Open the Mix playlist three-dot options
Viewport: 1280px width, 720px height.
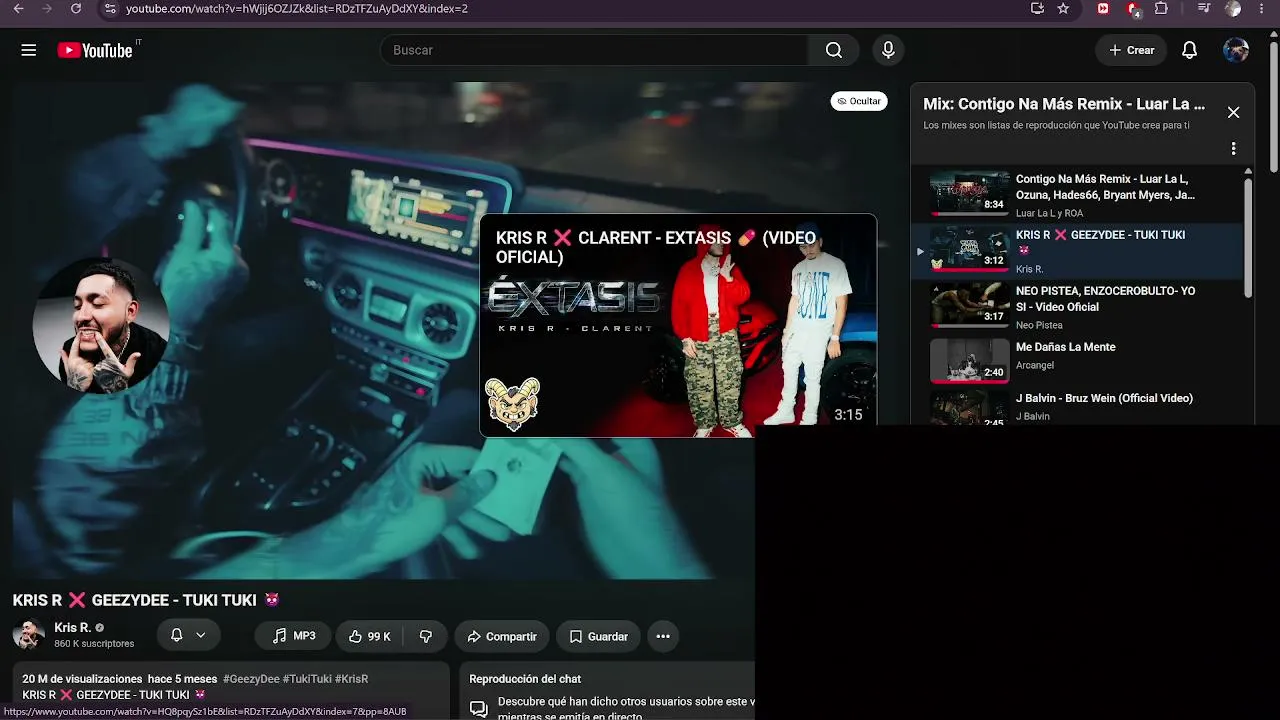tap(1233, 149)
